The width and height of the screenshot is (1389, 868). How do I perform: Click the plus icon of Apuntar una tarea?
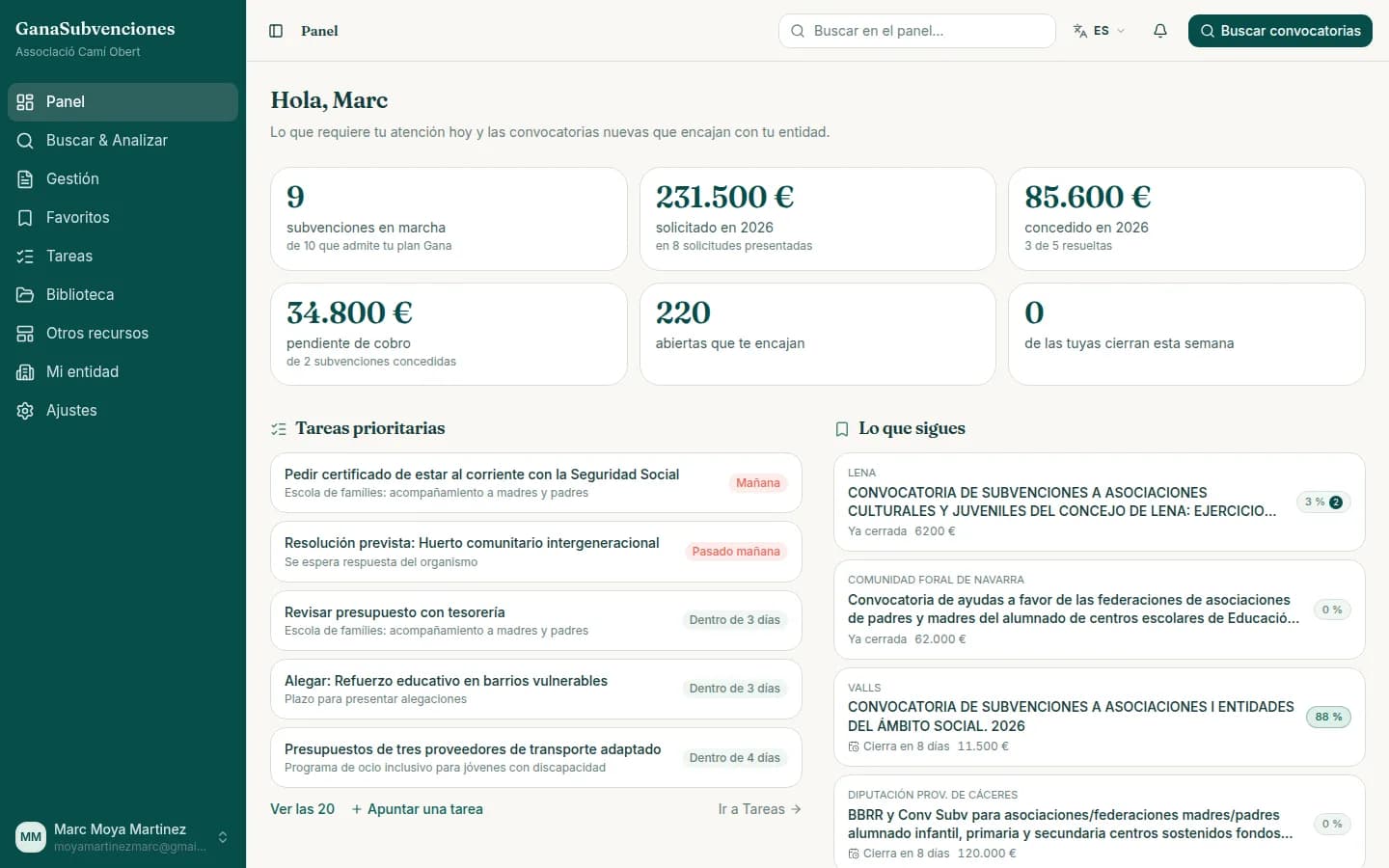[x=357, y=809]
